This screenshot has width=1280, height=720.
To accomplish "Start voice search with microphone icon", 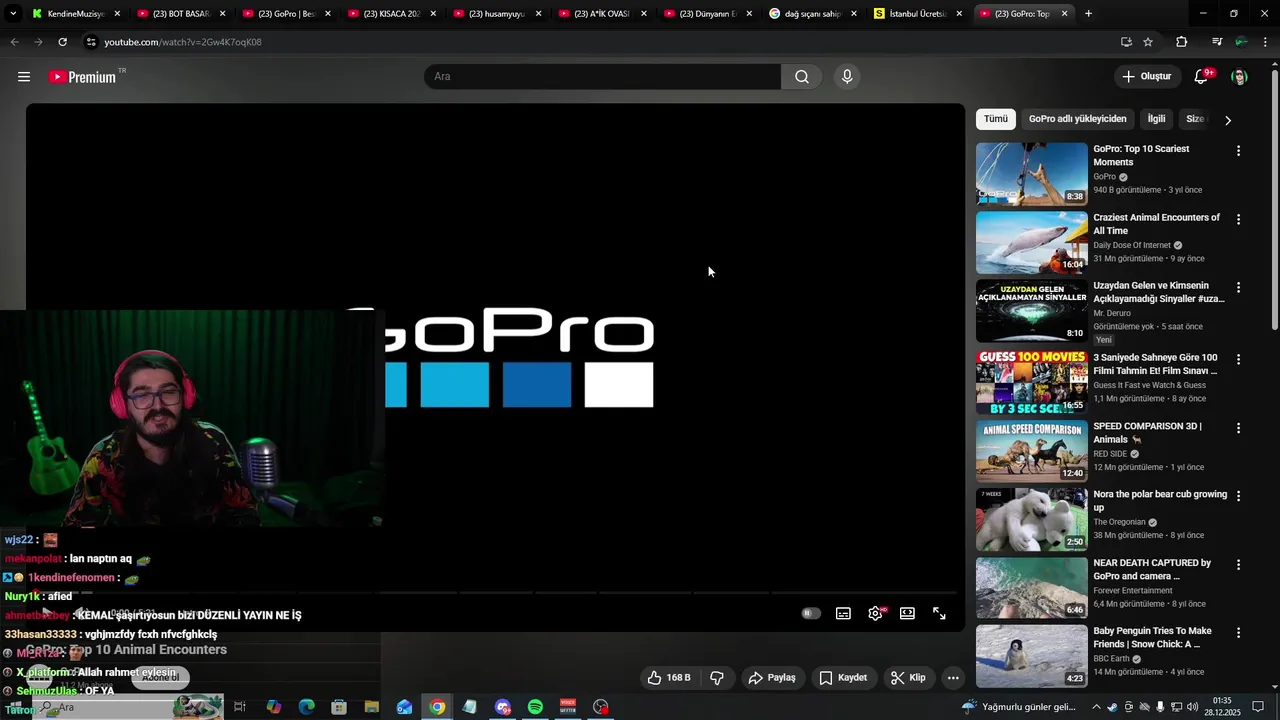I will pos(847,77).
